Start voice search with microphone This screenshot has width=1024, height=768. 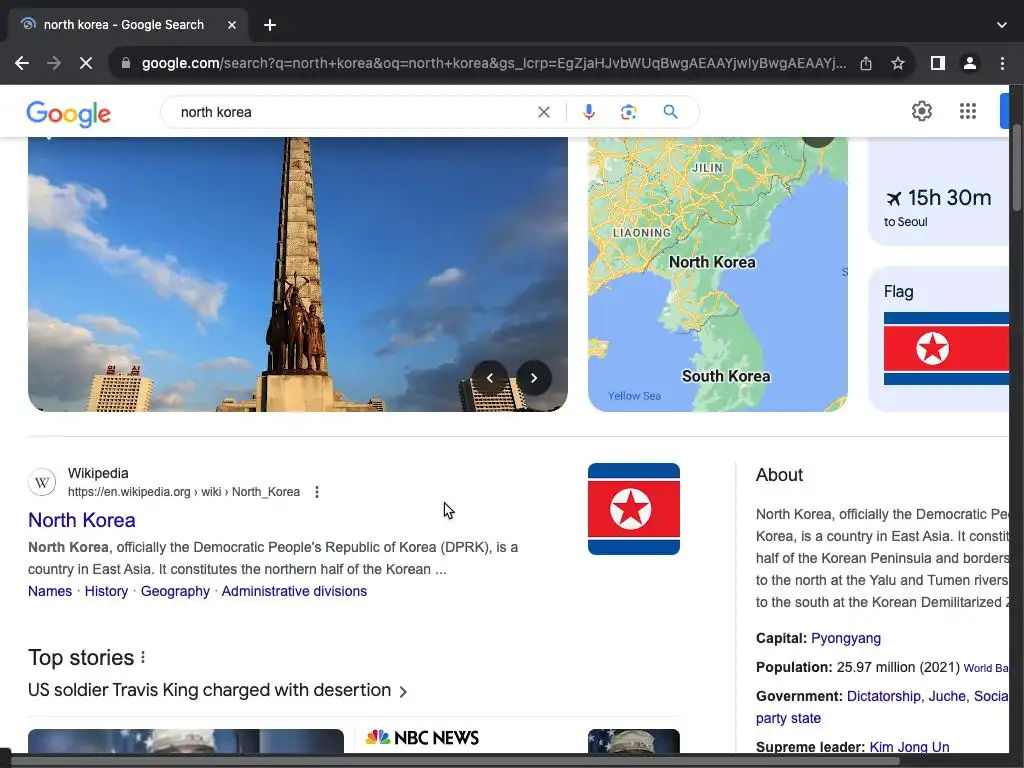click(588, 112)
